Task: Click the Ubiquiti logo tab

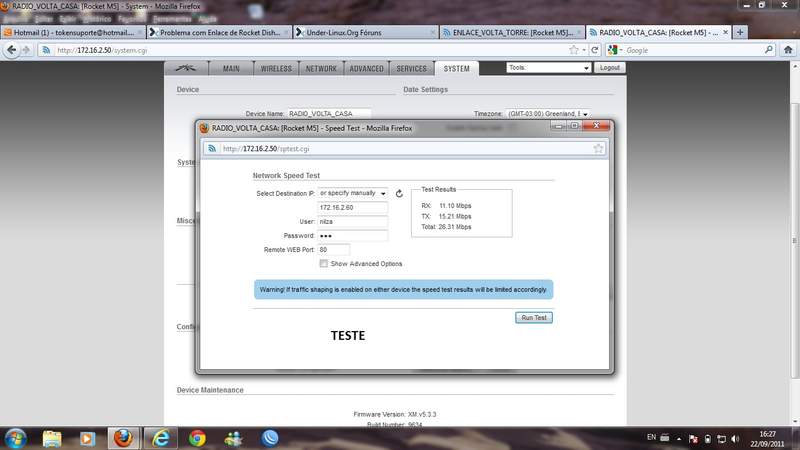Action: click(186, 68)
